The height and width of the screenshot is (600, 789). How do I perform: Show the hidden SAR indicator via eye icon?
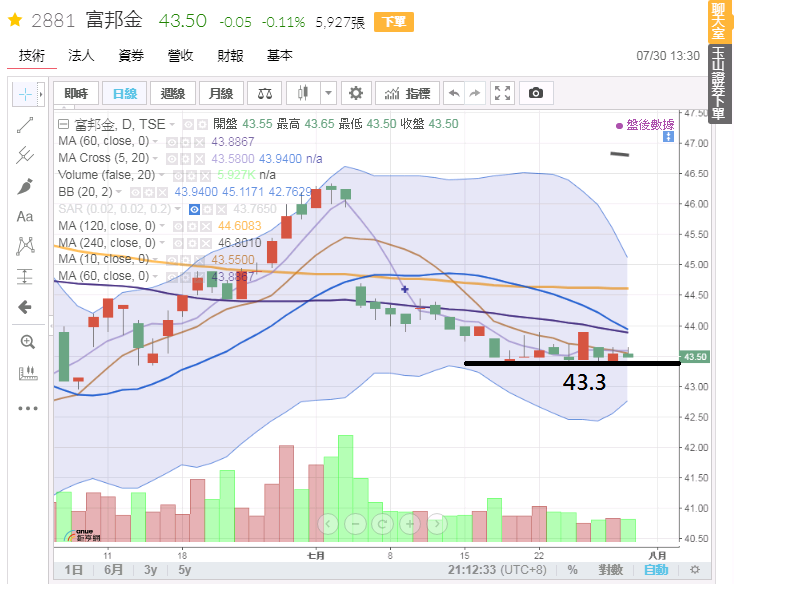(194, 209)
